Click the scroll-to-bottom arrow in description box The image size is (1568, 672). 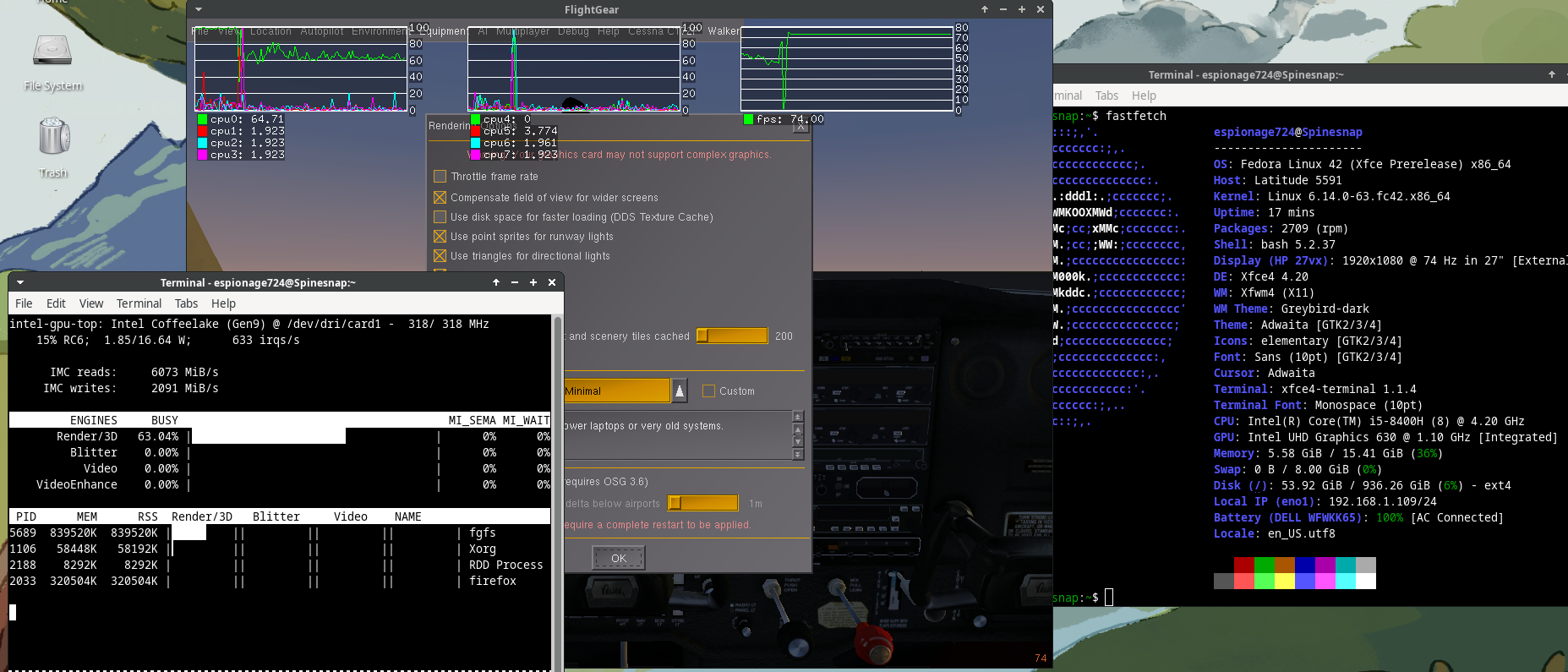[x=797, y=455]
